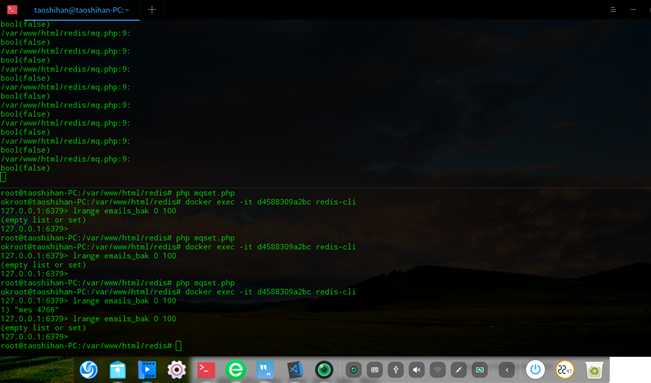Open the power shutdown button in dock
The width and height of the screenshot is (651, 383).
[x=535, y=369]
